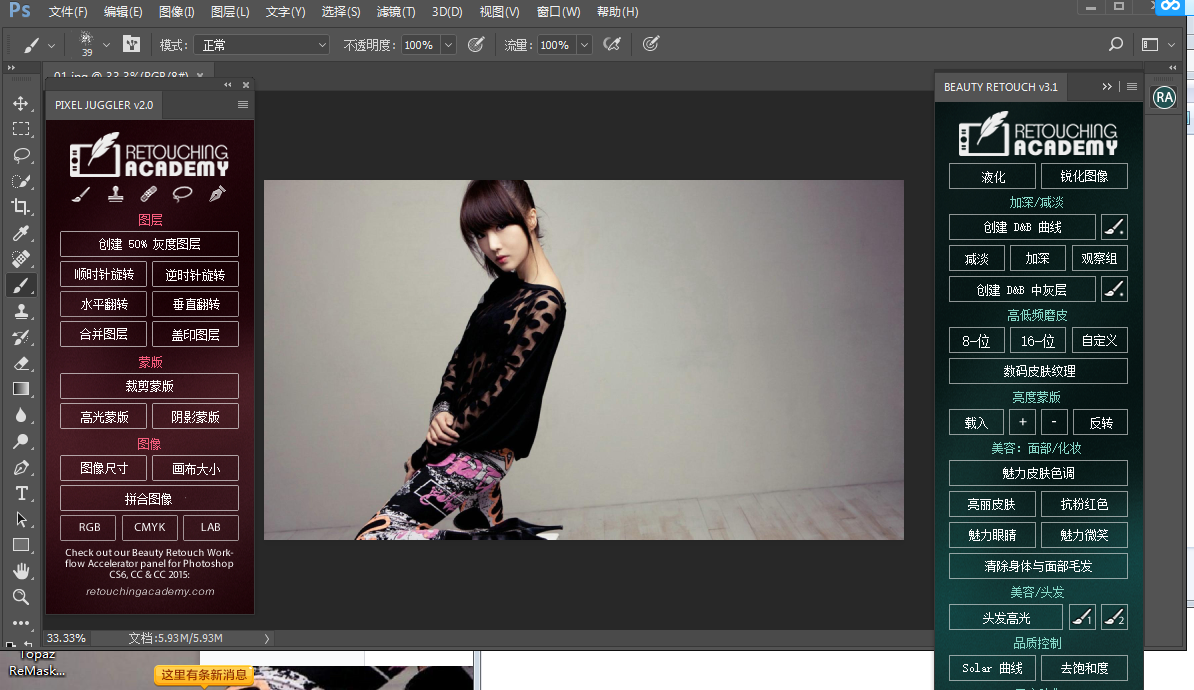Expand the opacity slider dropdown arrow
The height and width of the screenshot is (690, 1194).
(x=449, y=45)
